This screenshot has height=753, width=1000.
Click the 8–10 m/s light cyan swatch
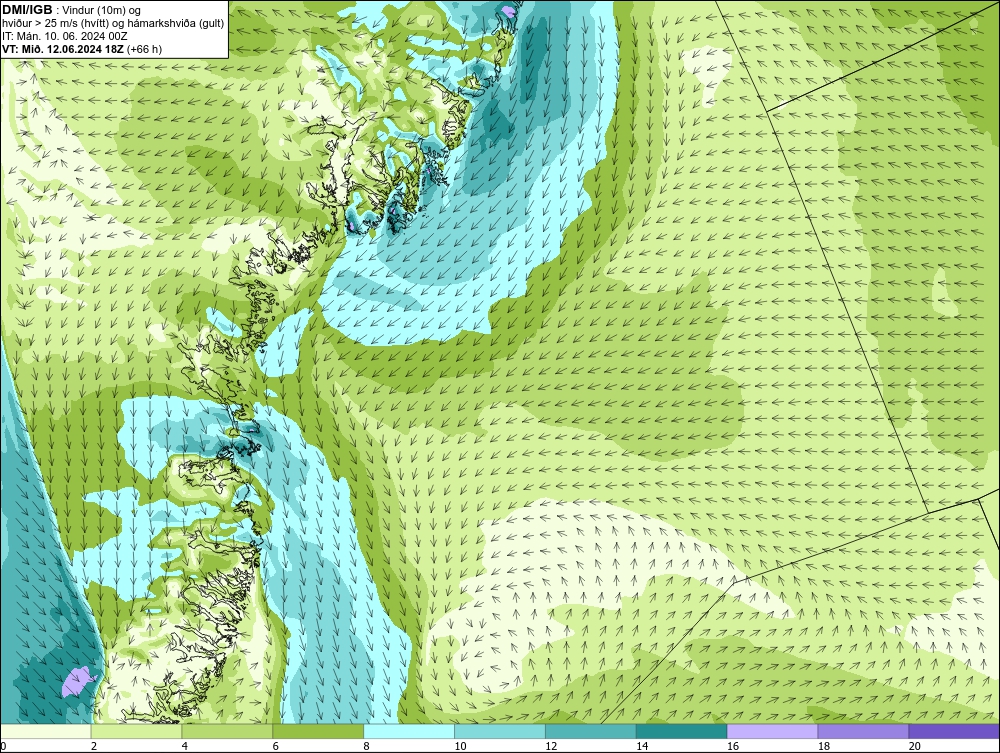(409, 731)
